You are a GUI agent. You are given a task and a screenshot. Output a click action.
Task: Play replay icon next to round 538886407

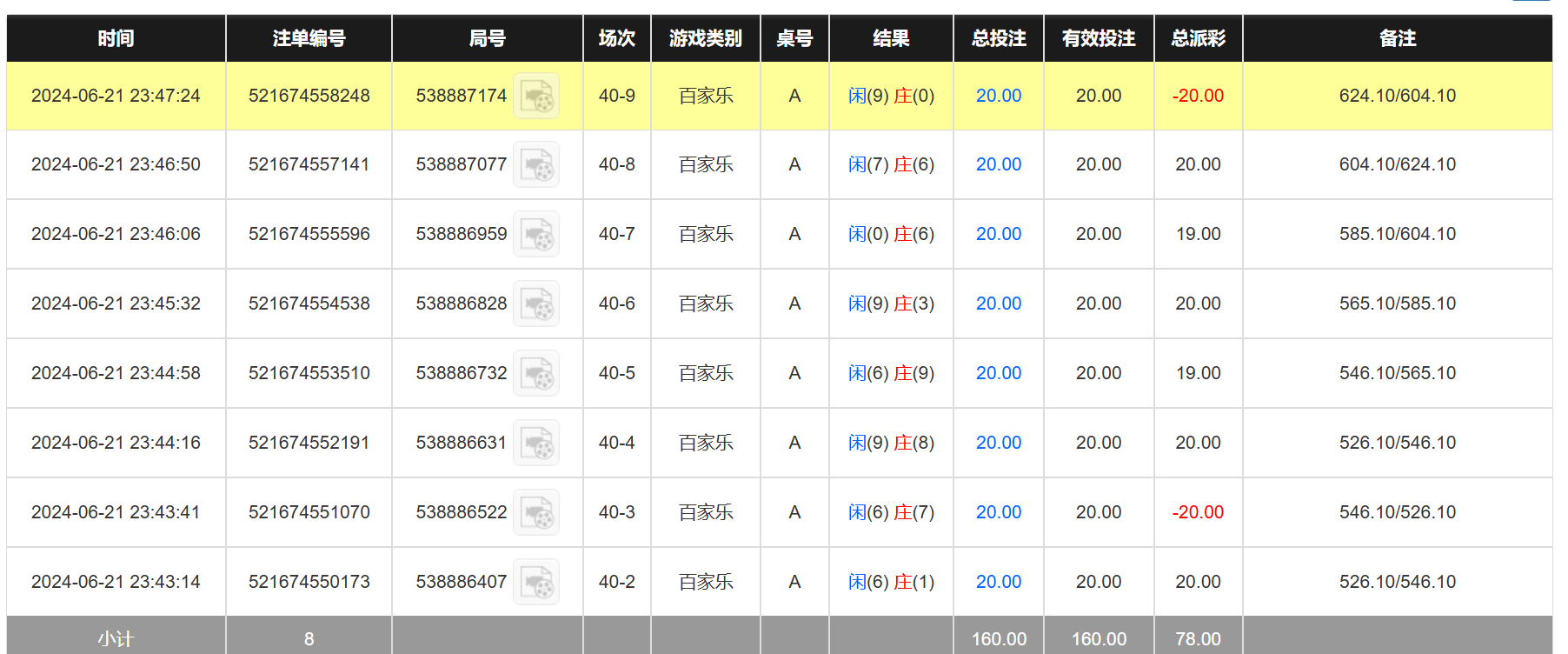(x=535, y=583)
